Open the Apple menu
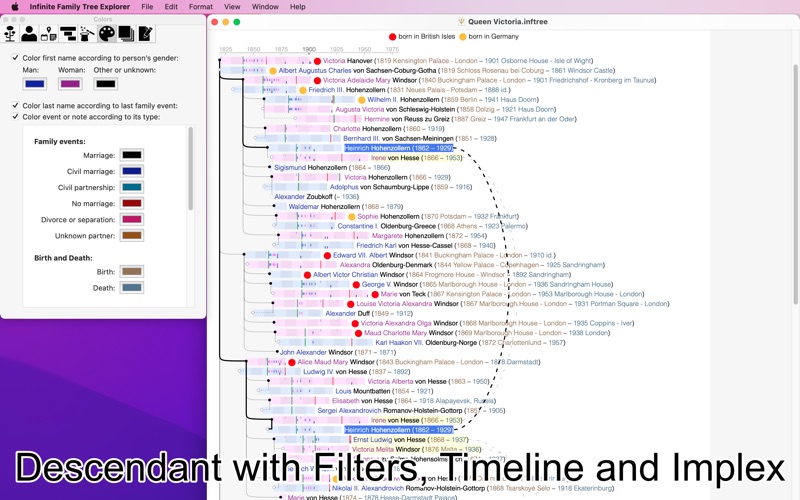The image size is (800, 500). (x=15, y=7)
